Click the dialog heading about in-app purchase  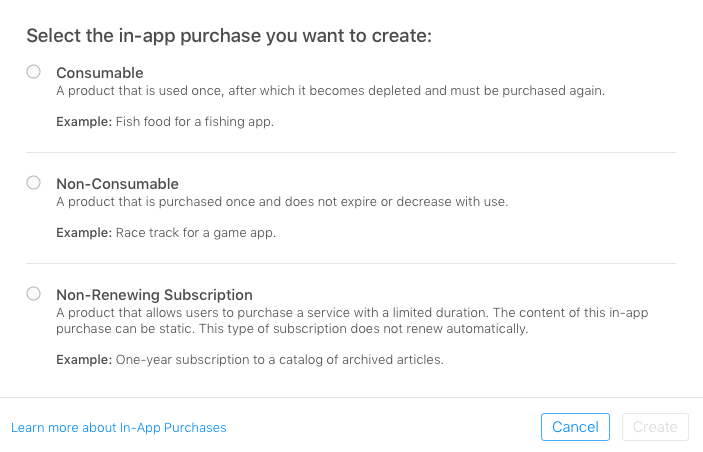click(229, 36)
